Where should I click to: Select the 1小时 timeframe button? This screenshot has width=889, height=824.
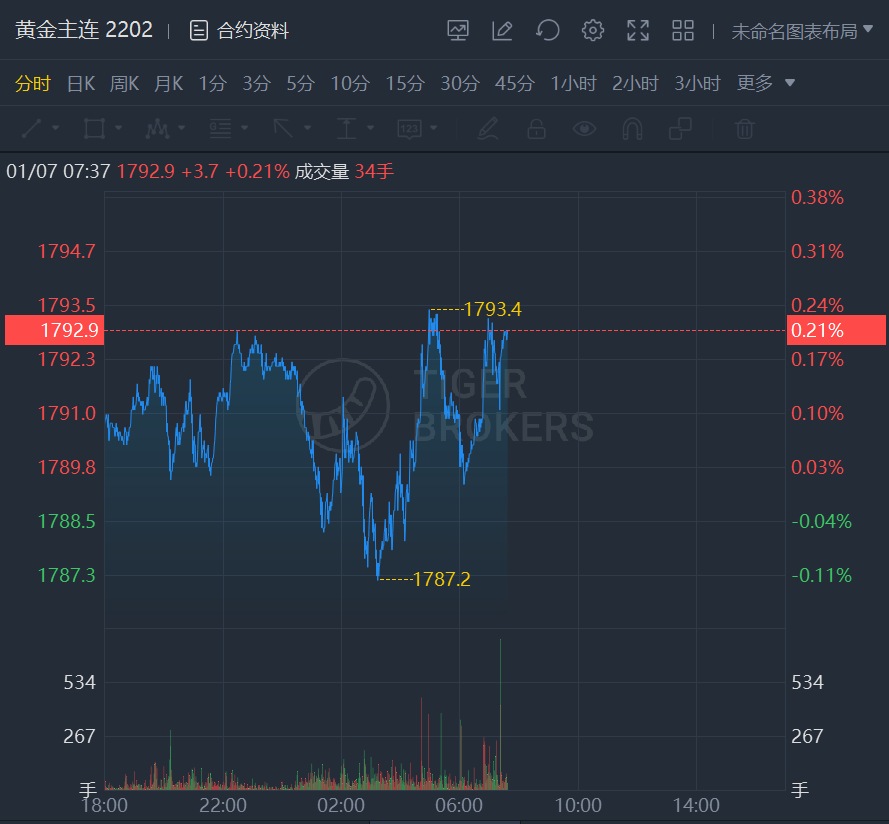pos(574,83)
